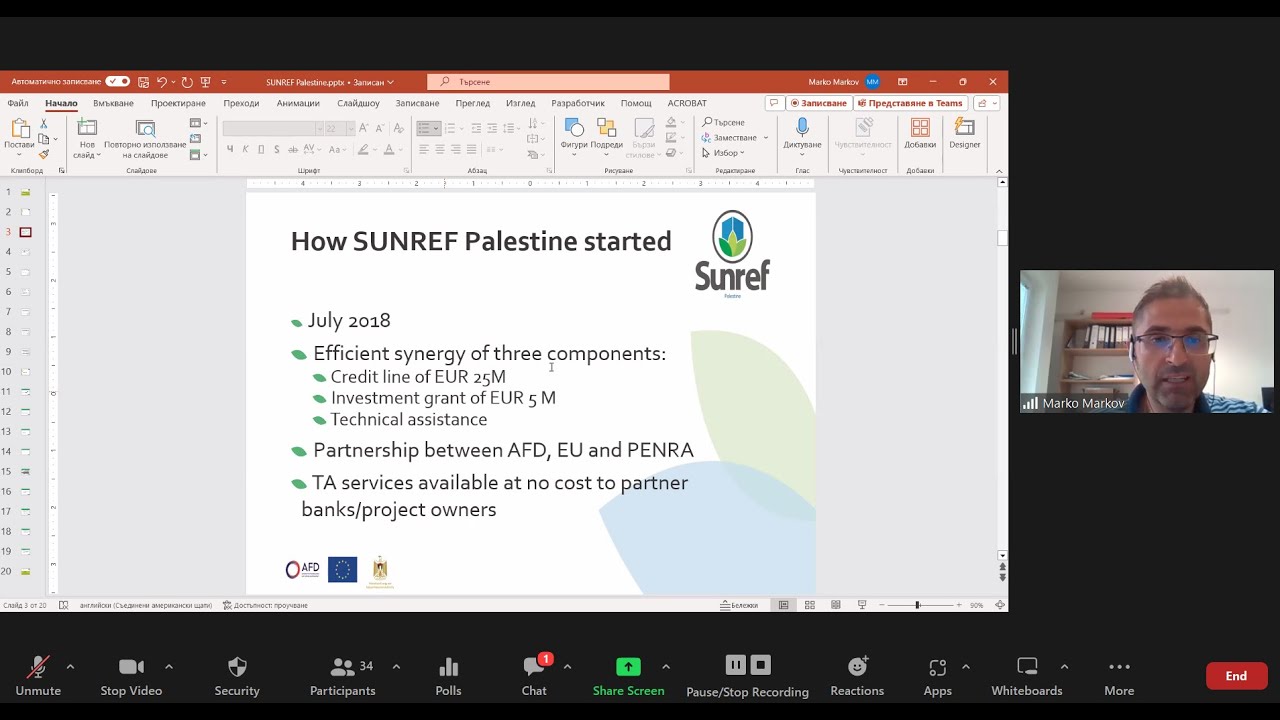Pause the Zoom recording
Viewport: 1280px width, 720px height.
point(735,665)
